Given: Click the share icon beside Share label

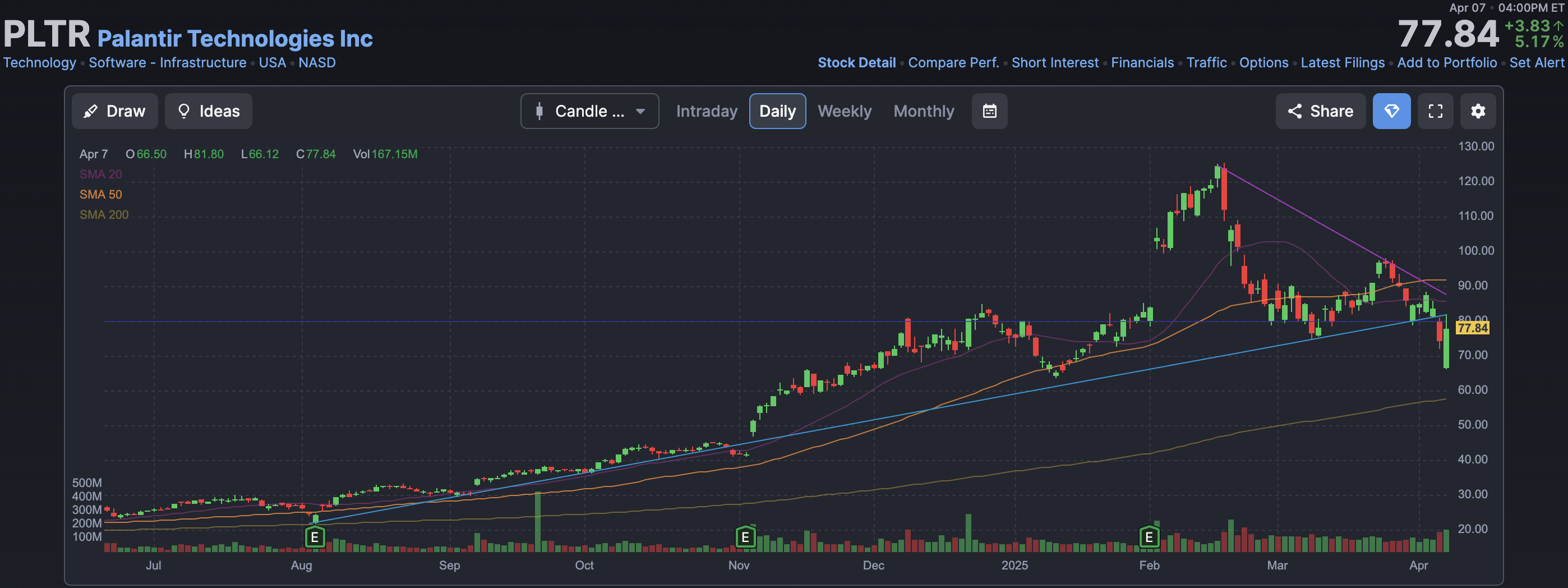Looking at the screenshot, I should [1295, 111].
